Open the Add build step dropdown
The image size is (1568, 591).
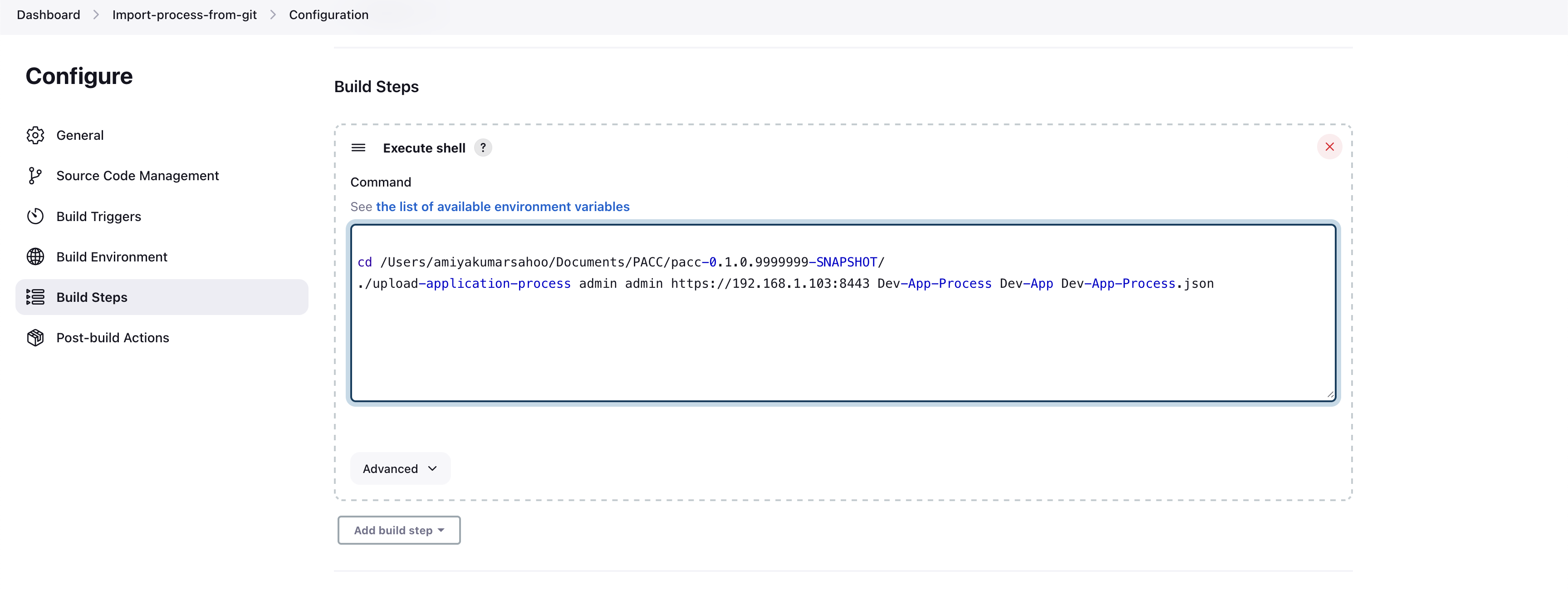coord(399,530)
